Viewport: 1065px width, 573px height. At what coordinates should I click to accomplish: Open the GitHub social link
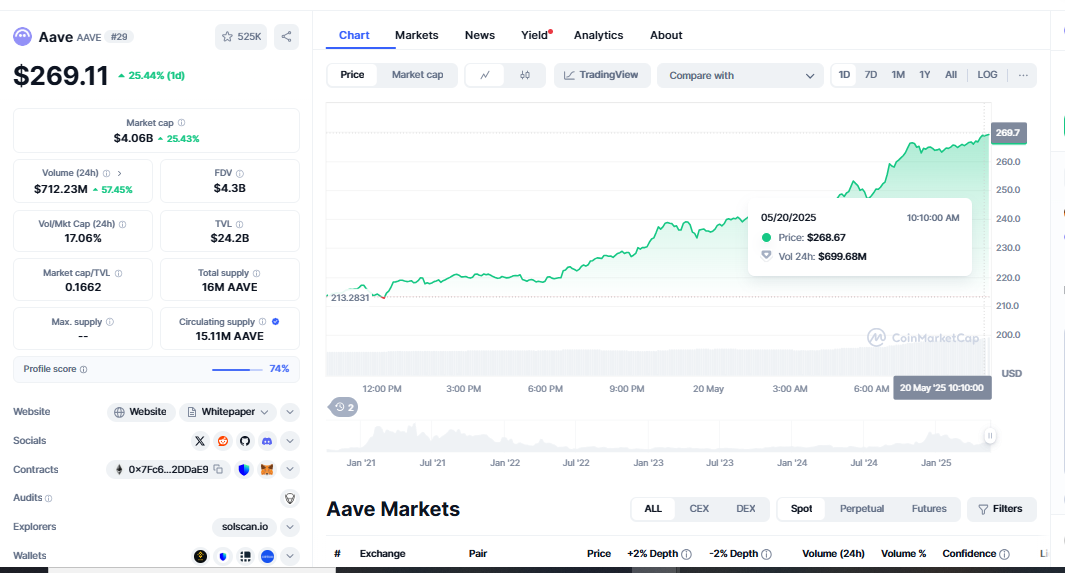point(245,441)
